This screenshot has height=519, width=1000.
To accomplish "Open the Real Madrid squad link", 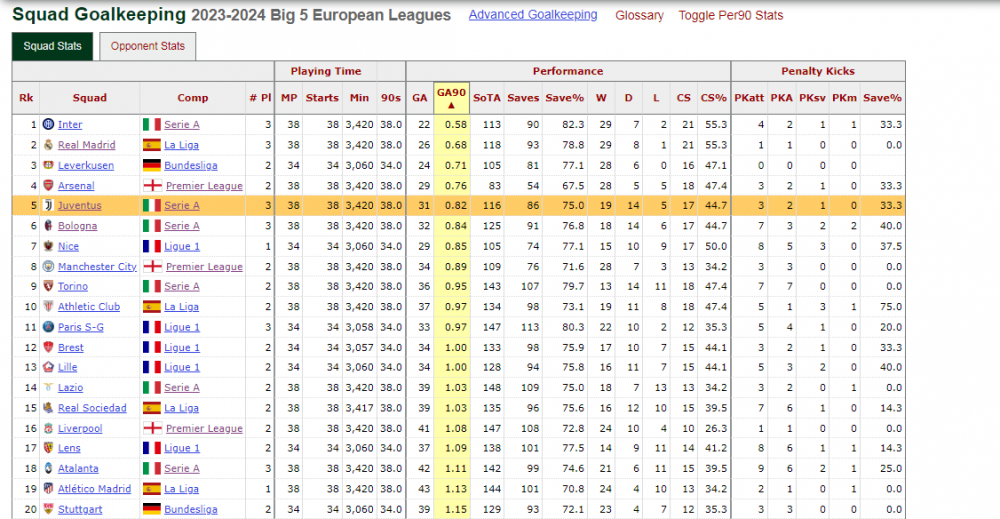I will point(87,145).
